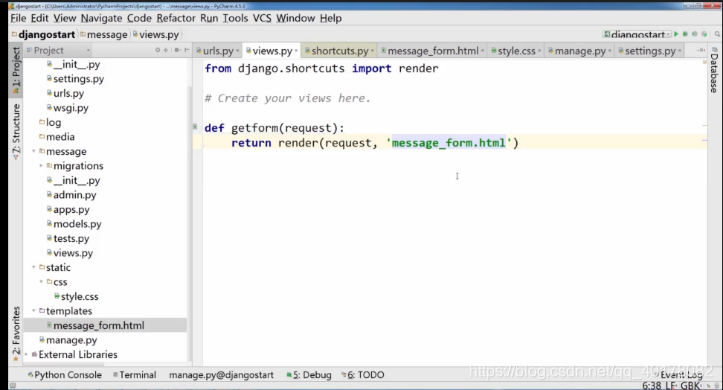Screen dimensions: 723x390
Task: Toggle the 2: Favorites side tool window
Action: click(16, 334)
